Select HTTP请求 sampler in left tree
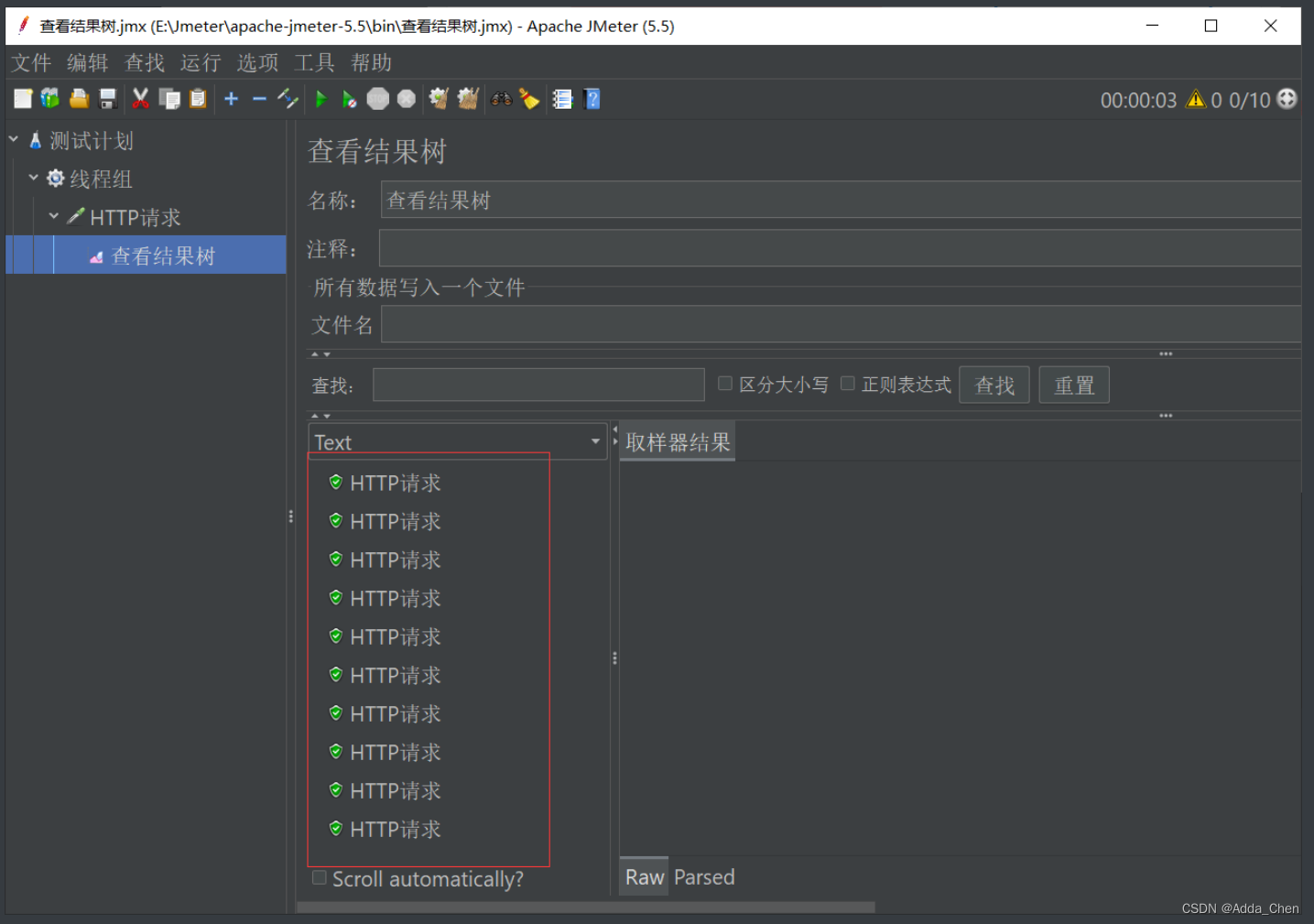The width and height of the screenshot is (1314, 924). [136, 217]
